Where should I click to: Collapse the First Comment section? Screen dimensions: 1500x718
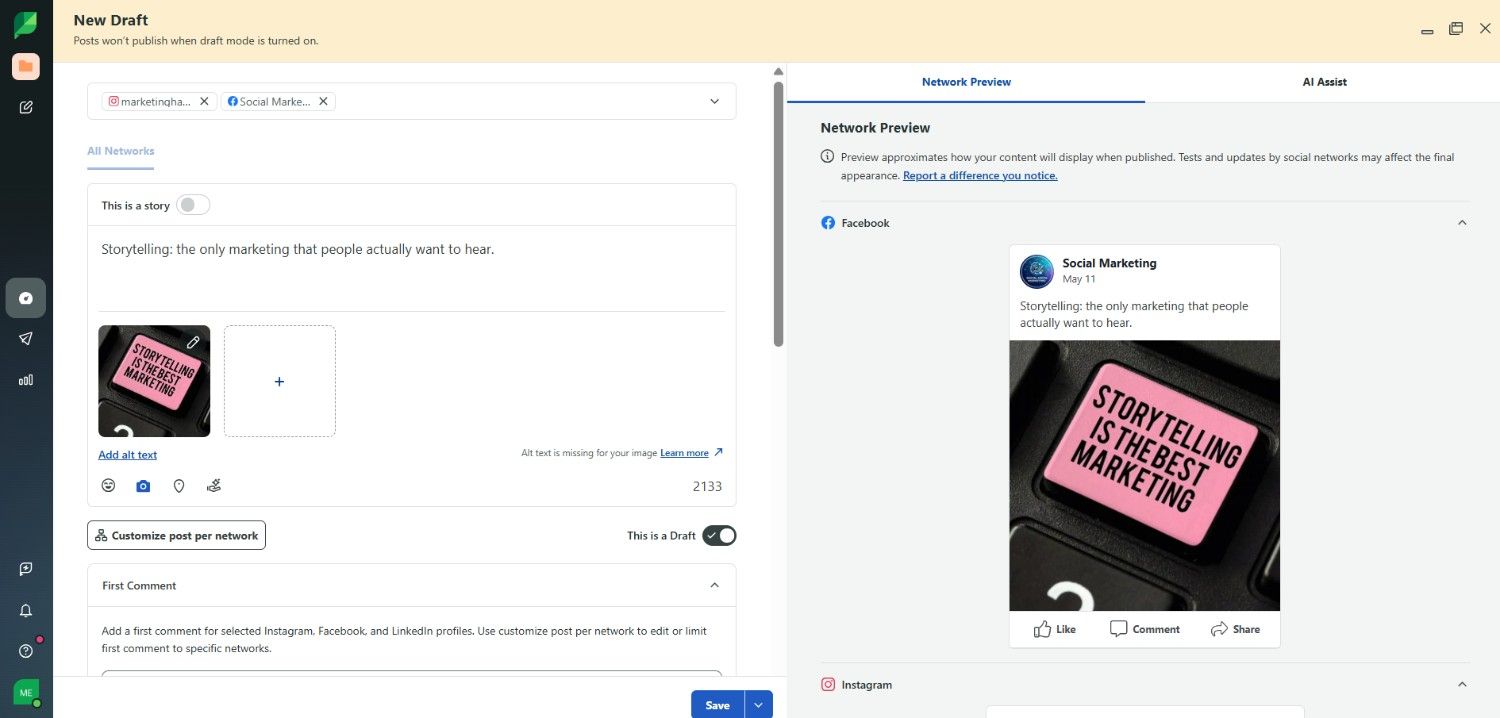(714, 586)
